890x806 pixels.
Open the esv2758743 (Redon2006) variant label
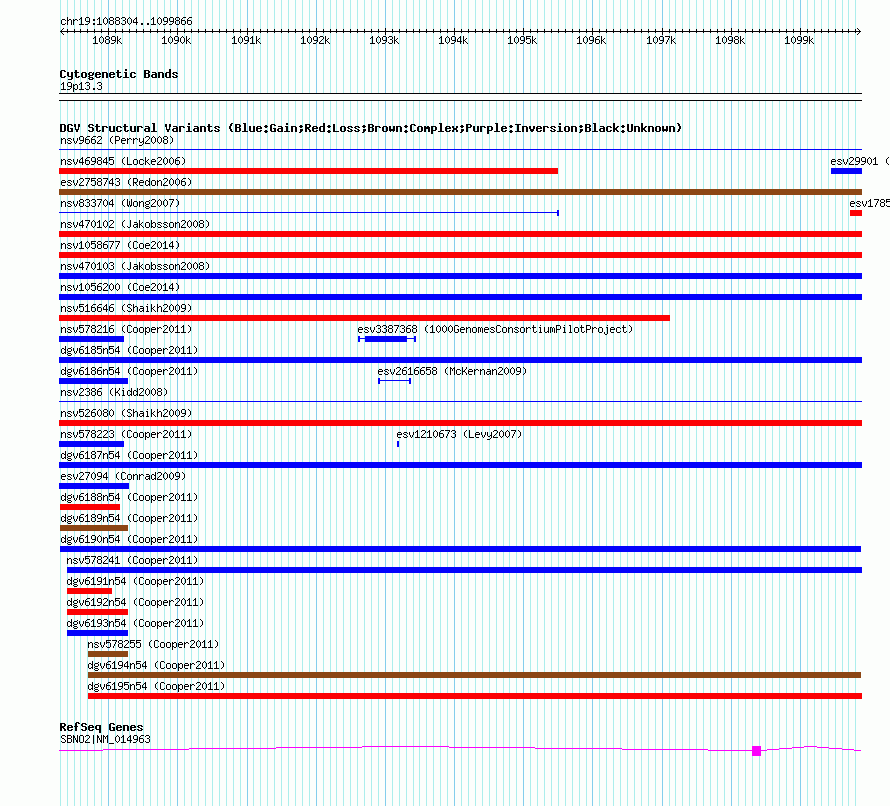point(126,182)
